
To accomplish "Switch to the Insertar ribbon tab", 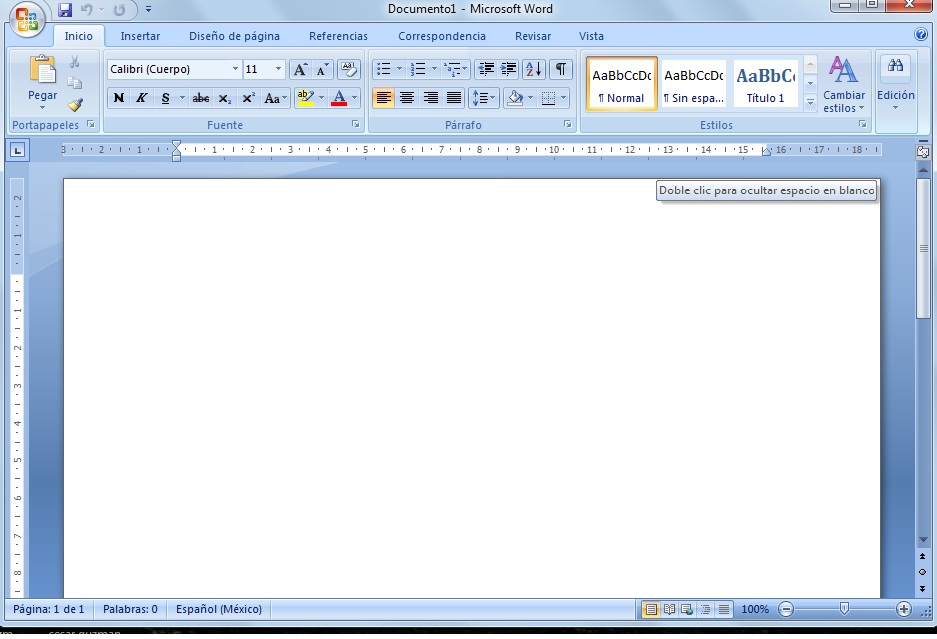I will [140, 36].
